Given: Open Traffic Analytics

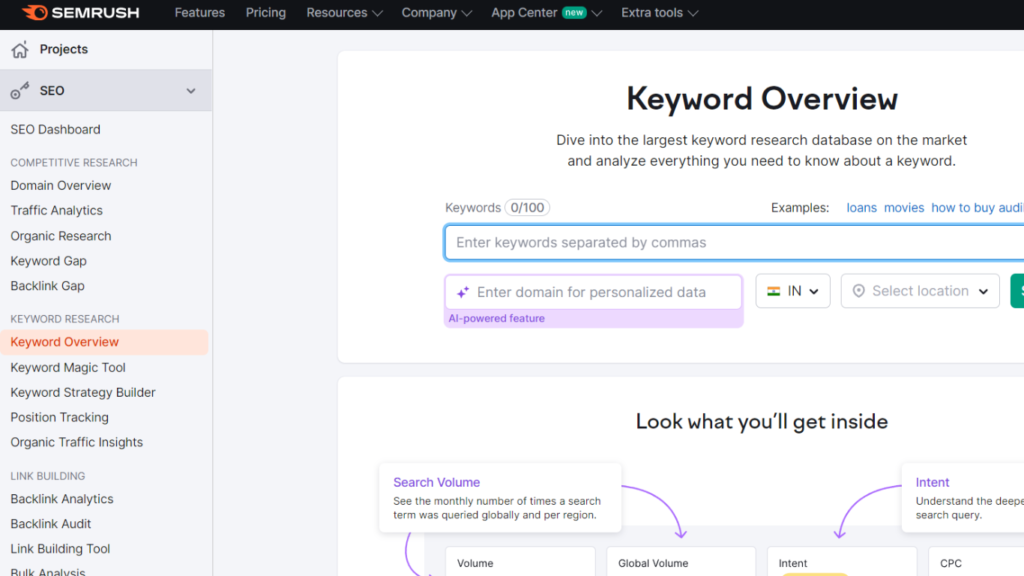Looking at the screenshot, I should tap(56, 210).
